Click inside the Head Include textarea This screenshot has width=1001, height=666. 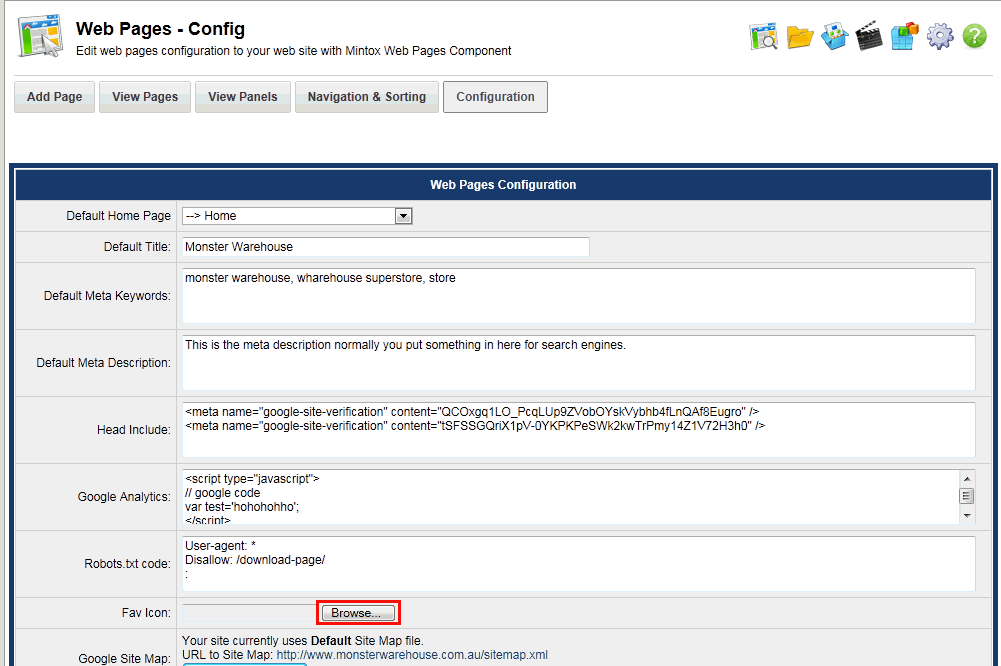pyautogui.click(x=578, y=430)
